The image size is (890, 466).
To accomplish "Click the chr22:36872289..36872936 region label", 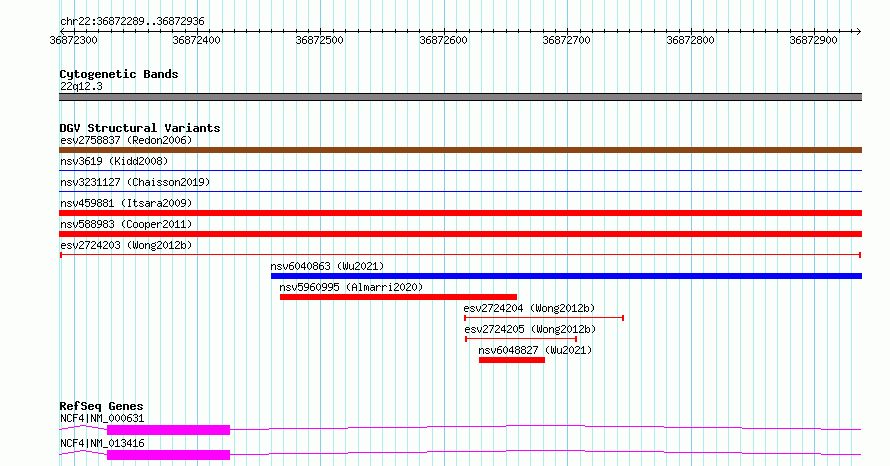I will [132, 21].
